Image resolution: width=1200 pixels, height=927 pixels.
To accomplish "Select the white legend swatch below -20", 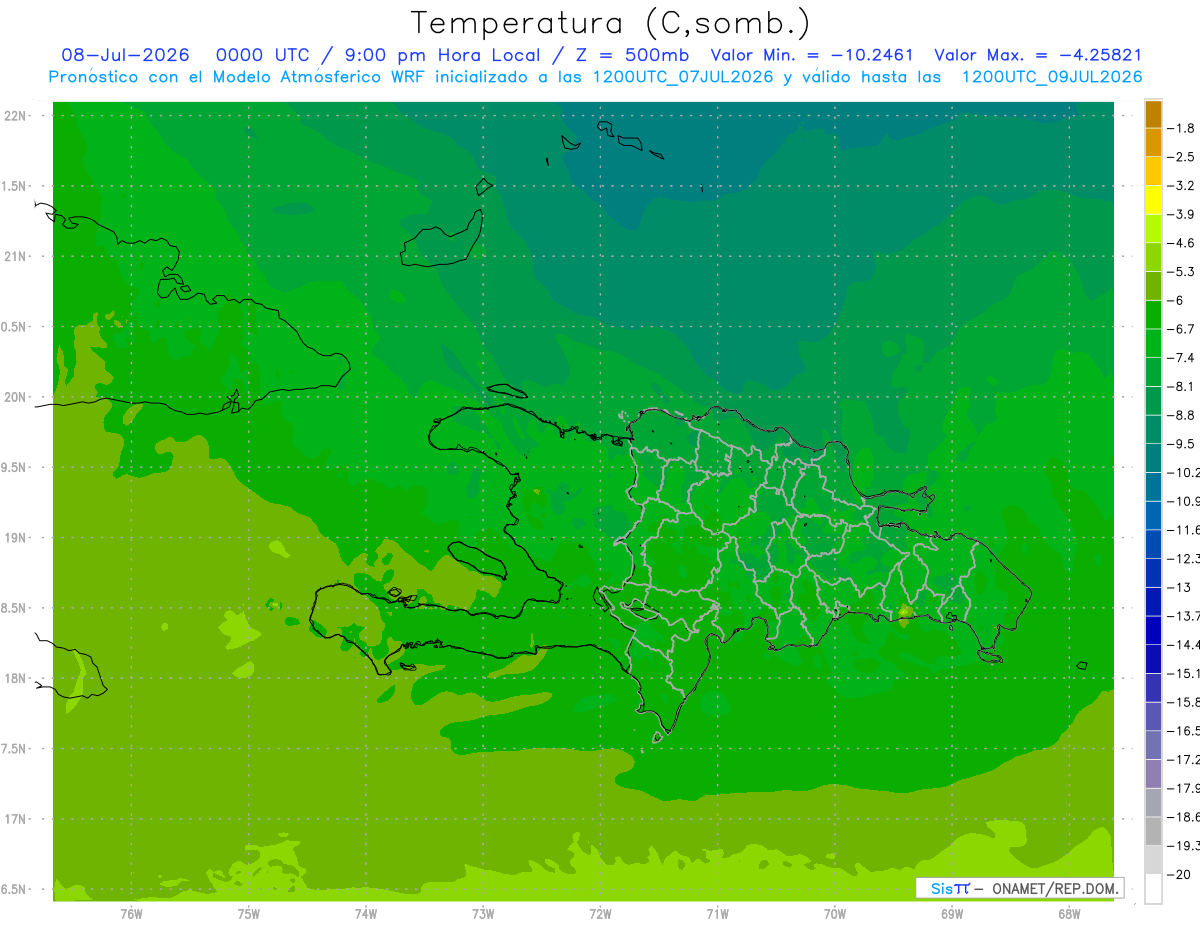I will click(1153, 889).
